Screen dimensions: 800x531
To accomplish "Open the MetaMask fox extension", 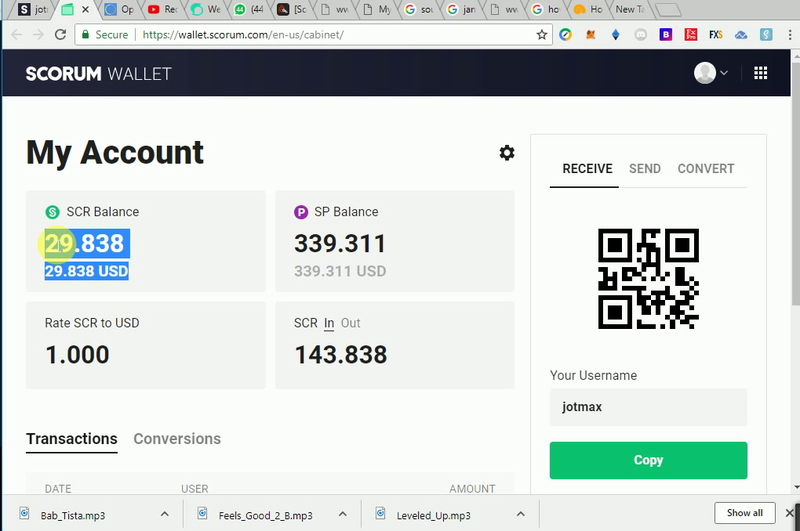I will coord(591,35).
